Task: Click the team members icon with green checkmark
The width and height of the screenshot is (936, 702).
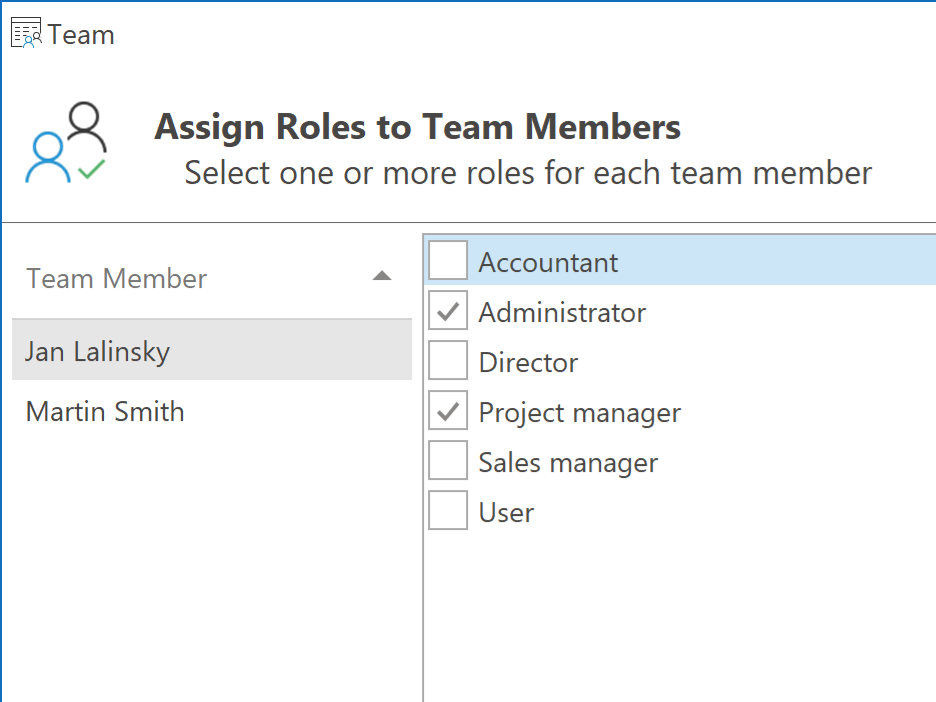Action: click(66, 142)
